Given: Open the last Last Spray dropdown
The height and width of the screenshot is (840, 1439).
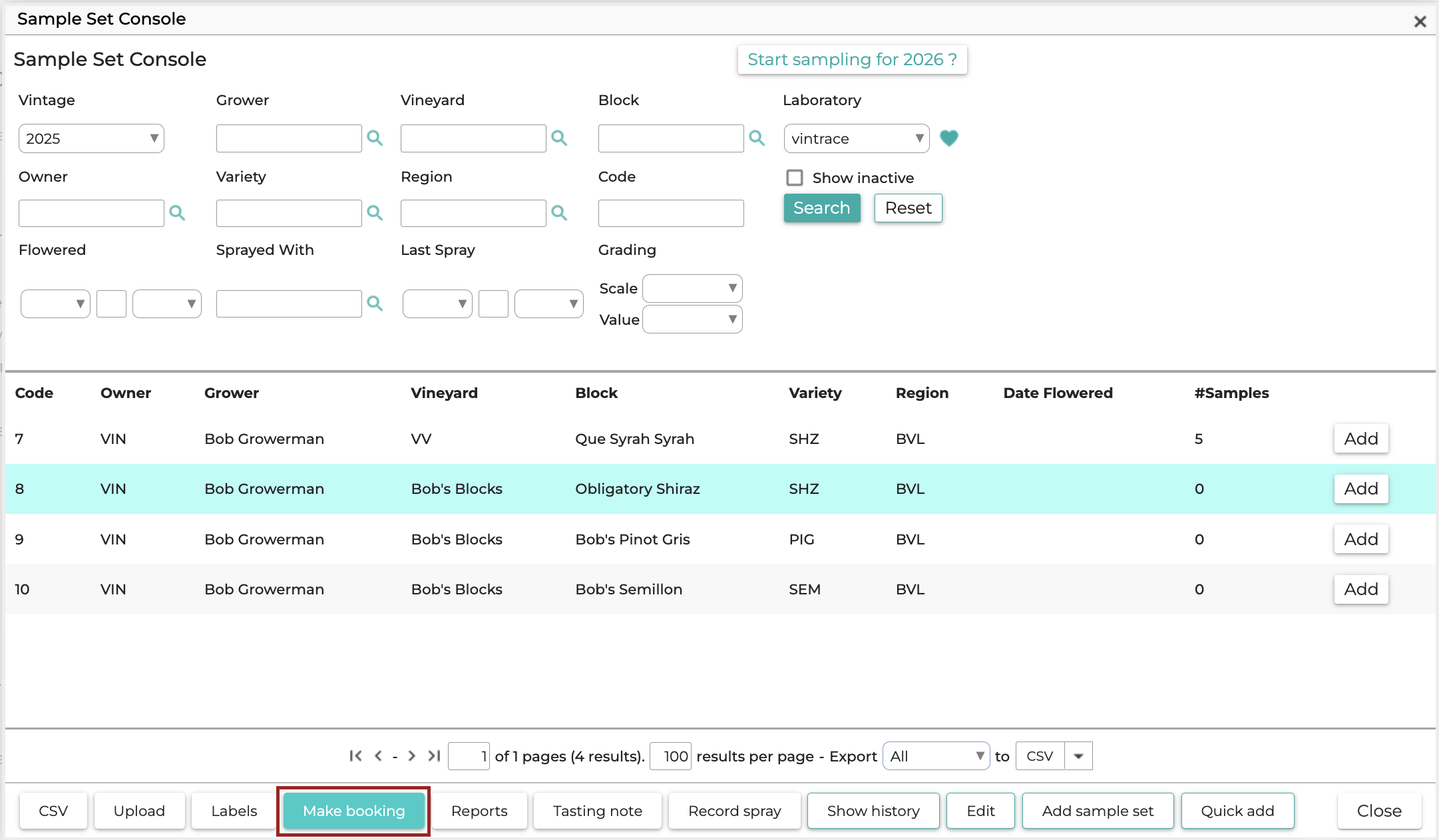Looking at the screenshot, I should [x=548, y=304].
